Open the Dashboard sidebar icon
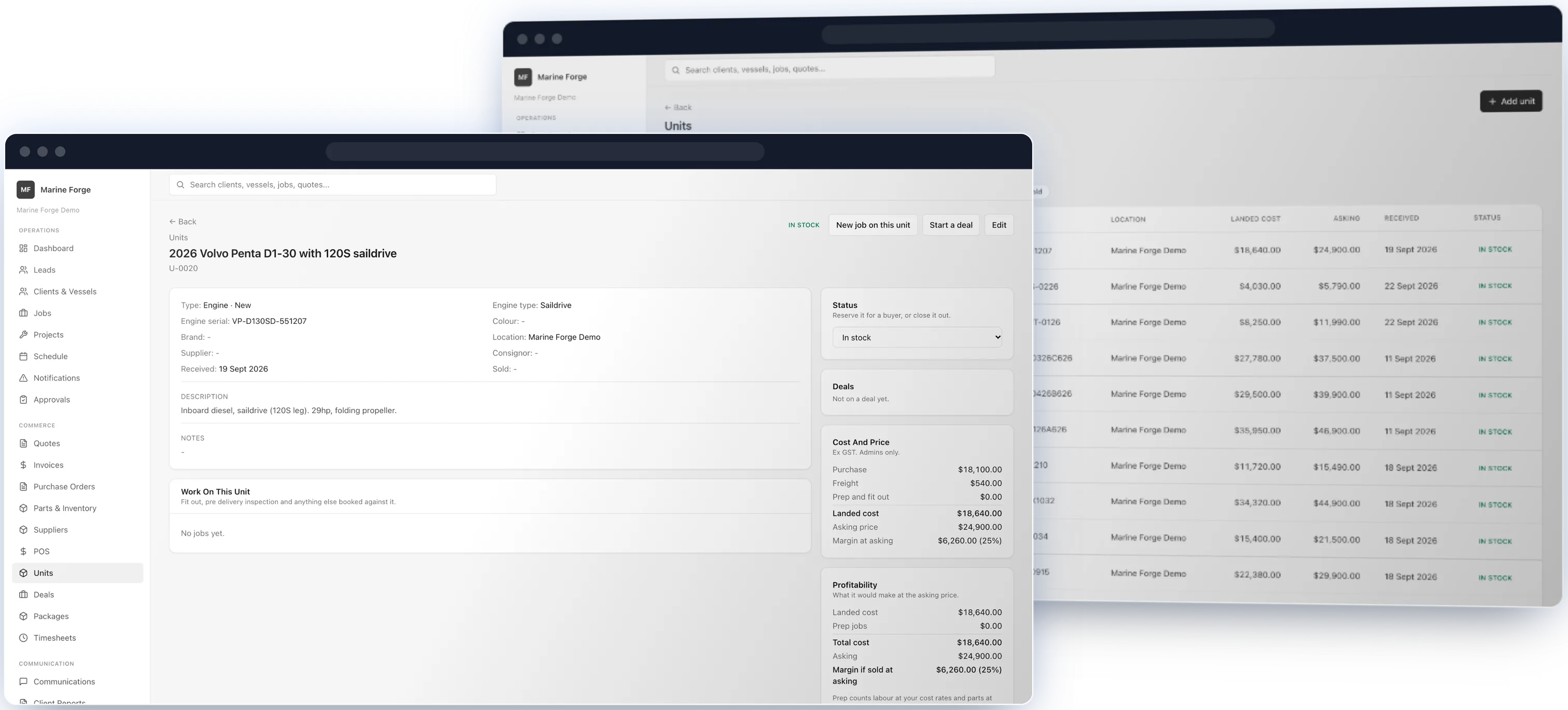The height and width of the screenshot is (710, 1568). pyautogui.click(x=23, y=249)
